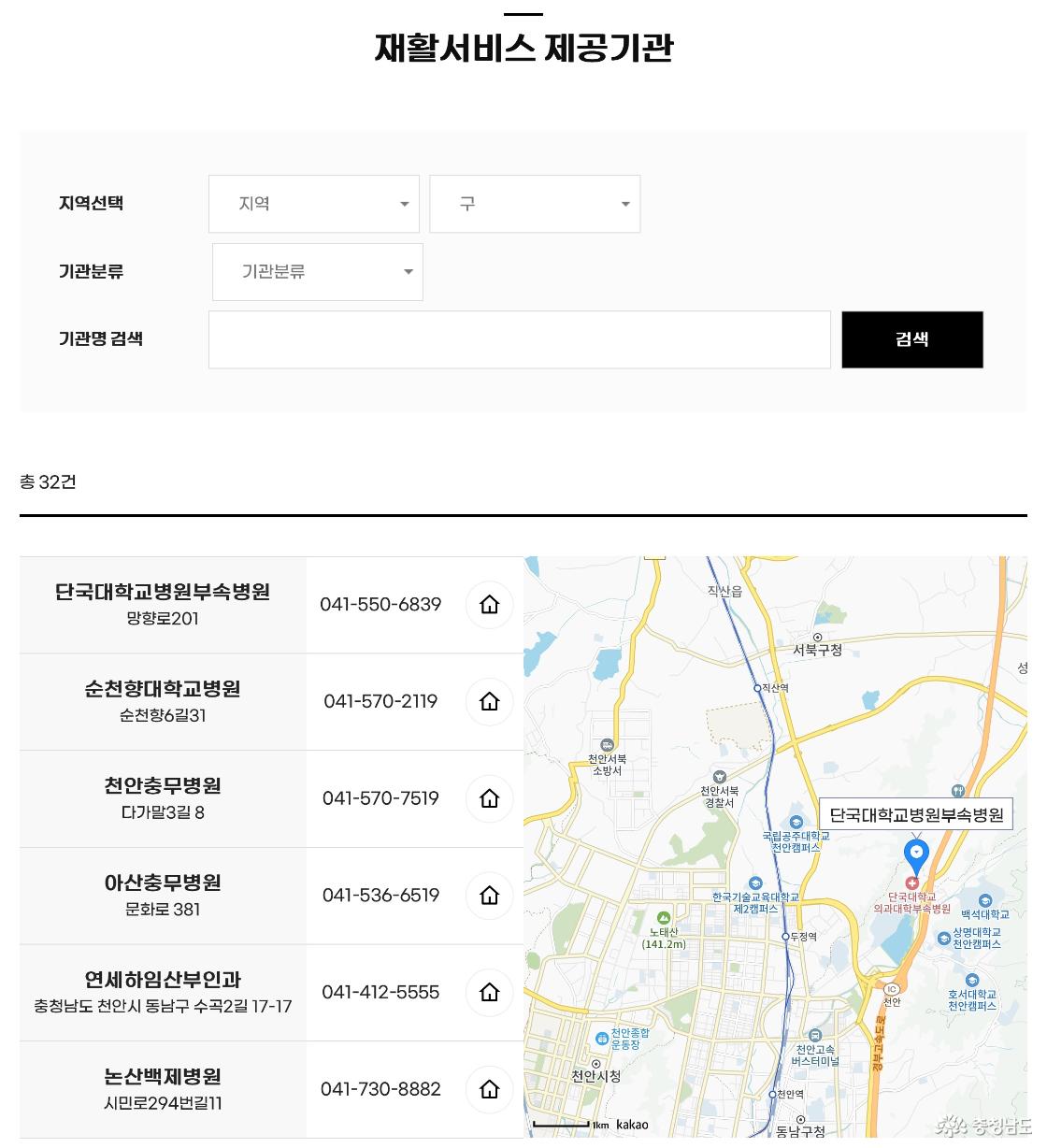Click address 다가말3길 8
This screenshot has width=1047, height=1148.
[x=163, y=813]
